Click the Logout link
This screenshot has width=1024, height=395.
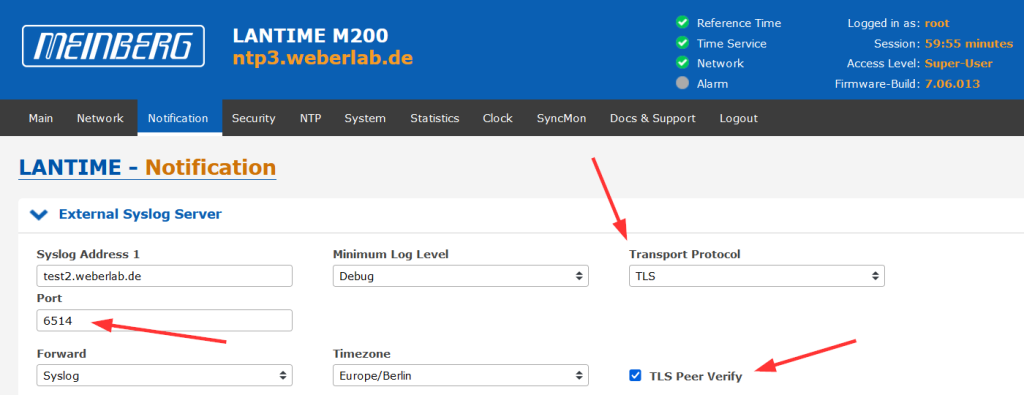(x=739, y=118)
